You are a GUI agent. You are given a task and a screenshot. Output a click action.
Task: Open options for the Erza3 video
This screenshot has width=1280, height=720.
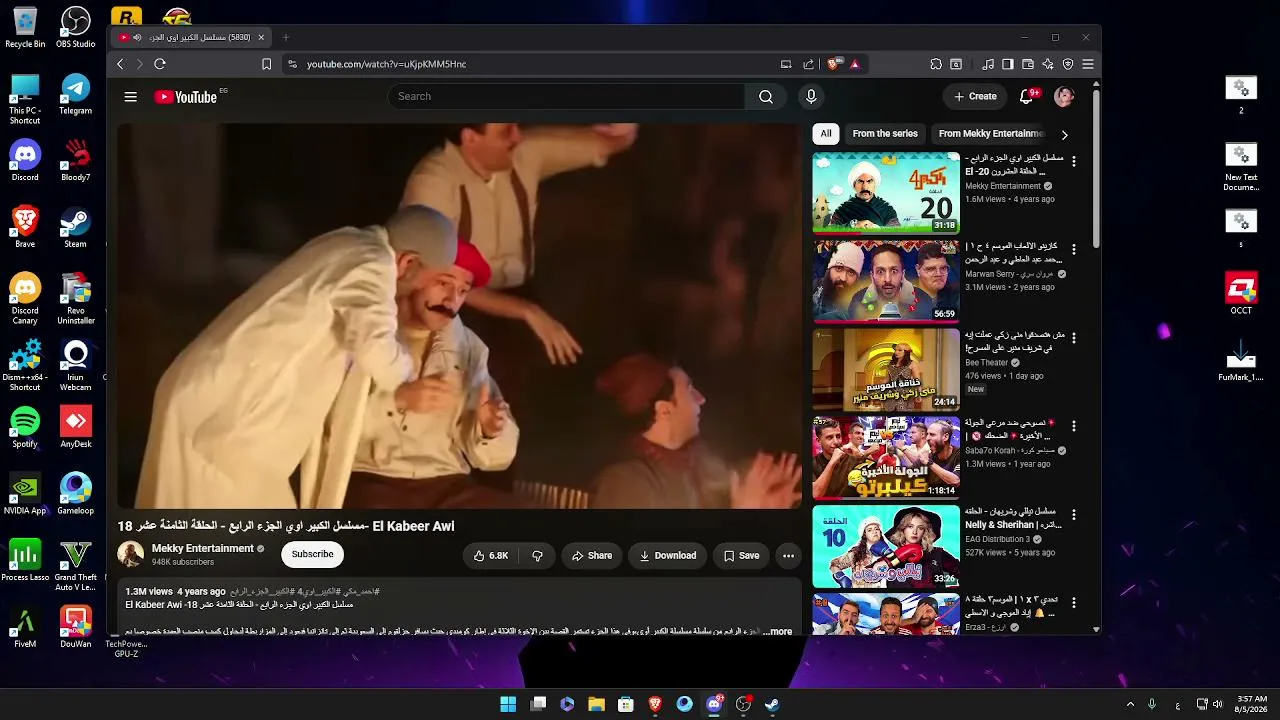tap(1074, 603)
